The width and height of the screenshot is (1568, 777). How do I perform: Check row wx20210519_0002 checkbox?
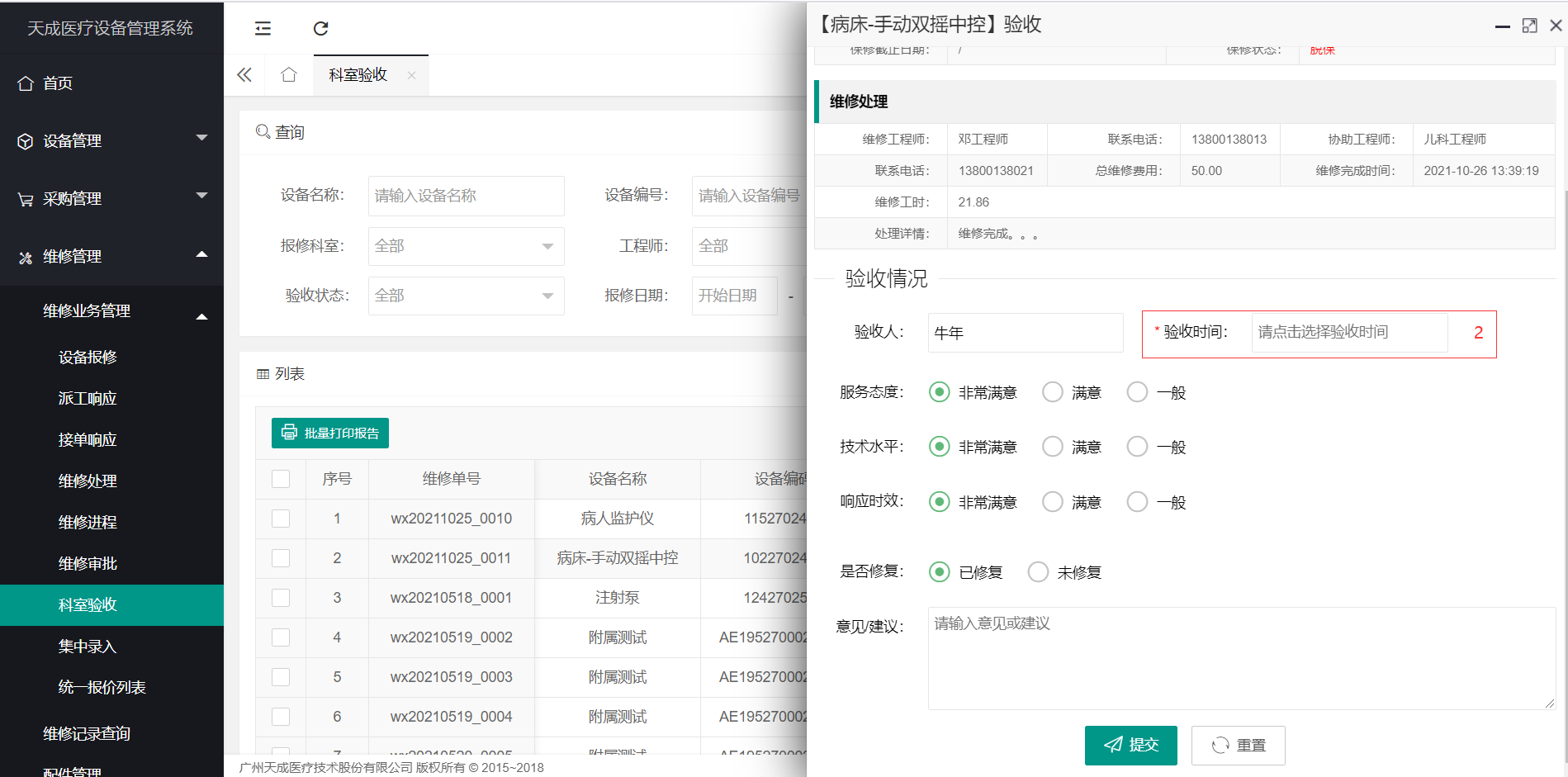281,637
